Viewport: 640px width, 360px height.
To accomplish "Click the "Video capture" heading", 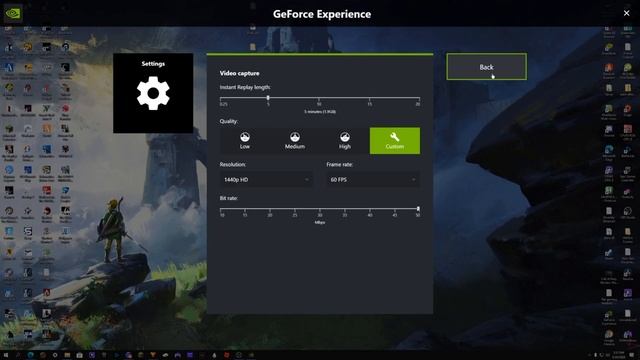I will (x=240, y=73).
